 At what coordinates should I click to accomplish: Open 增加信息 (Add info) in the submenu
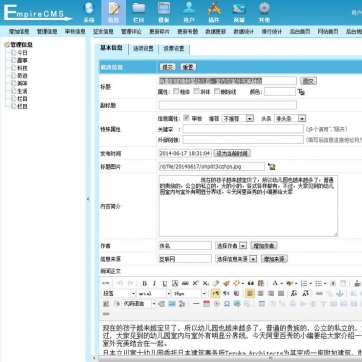click(19, 32)
